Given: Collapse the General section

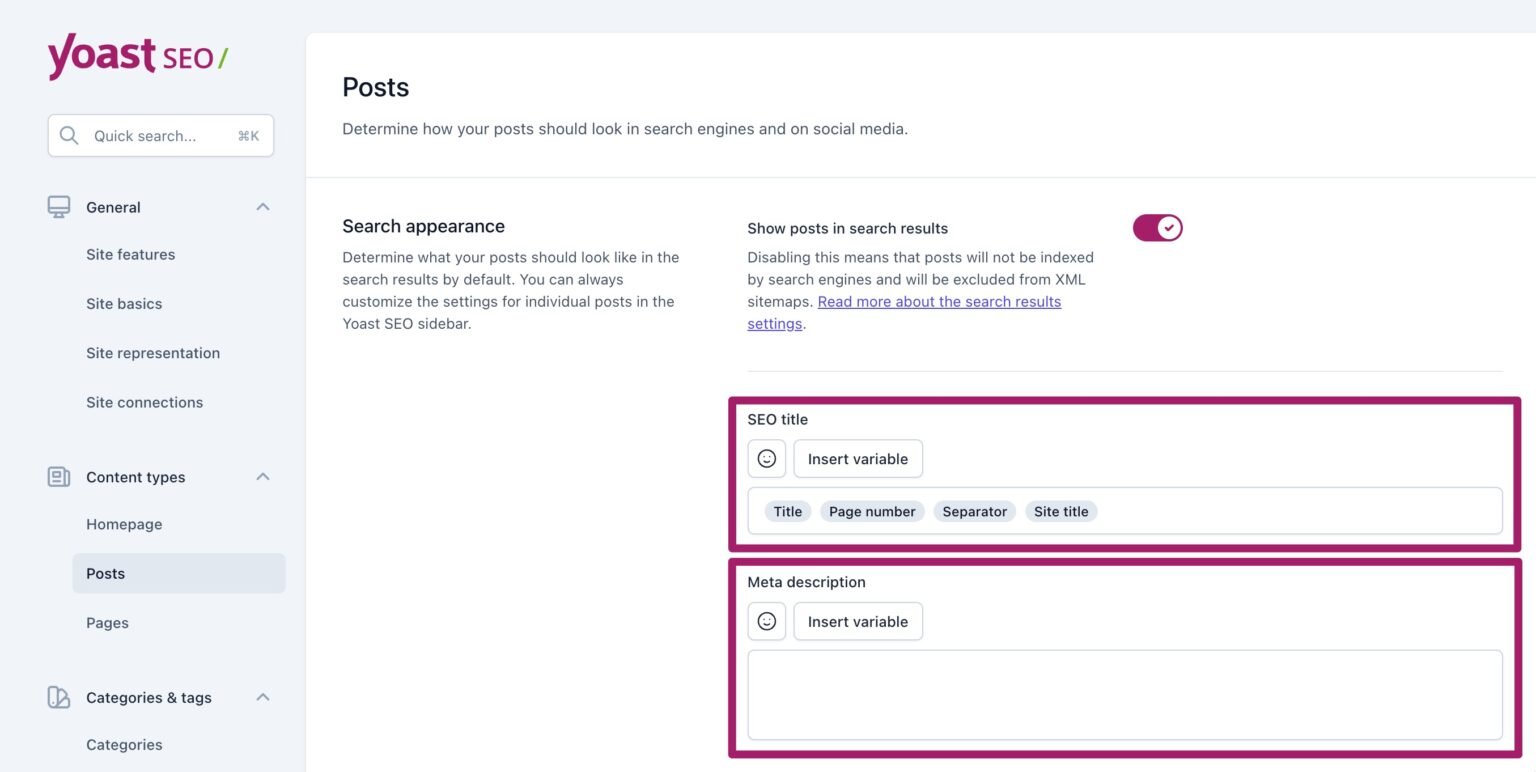Looking at the screenshot, I should 262,207.
